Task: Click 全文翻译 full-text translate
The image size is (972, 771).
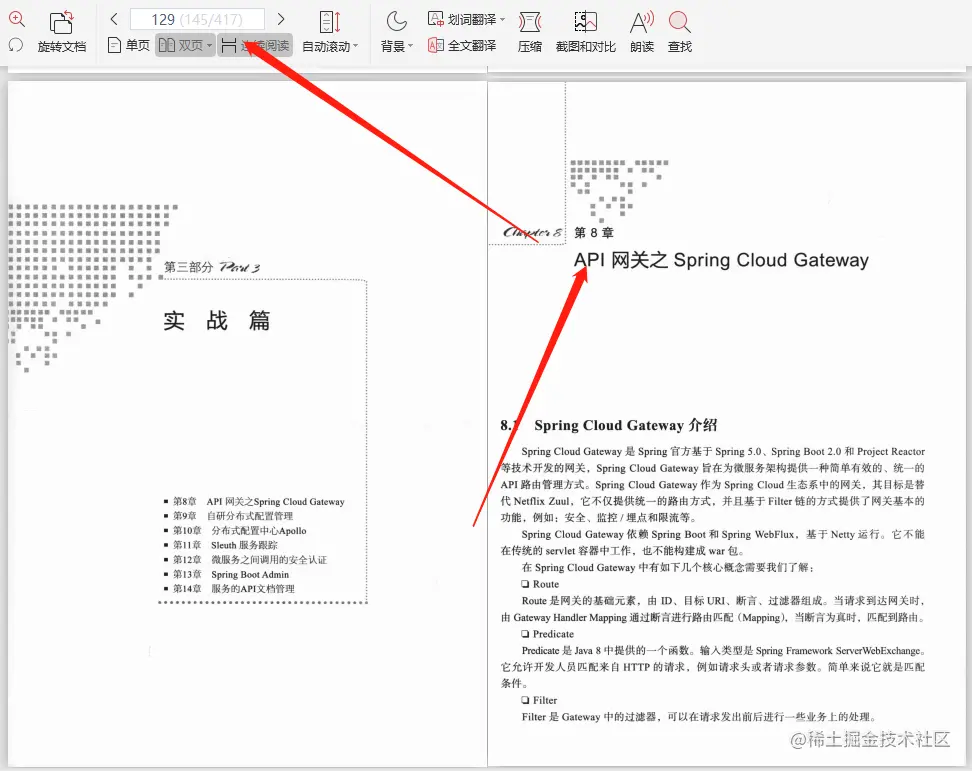Action: [462, 45]
